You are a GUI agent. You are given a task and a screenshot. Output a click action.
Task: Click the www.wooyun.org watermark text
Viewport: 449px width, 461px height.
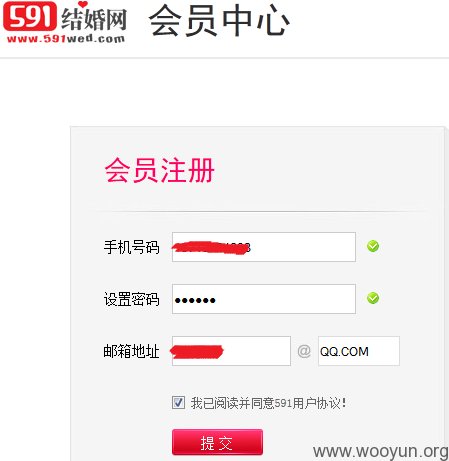pyautogui.click(x=381, y=452)
